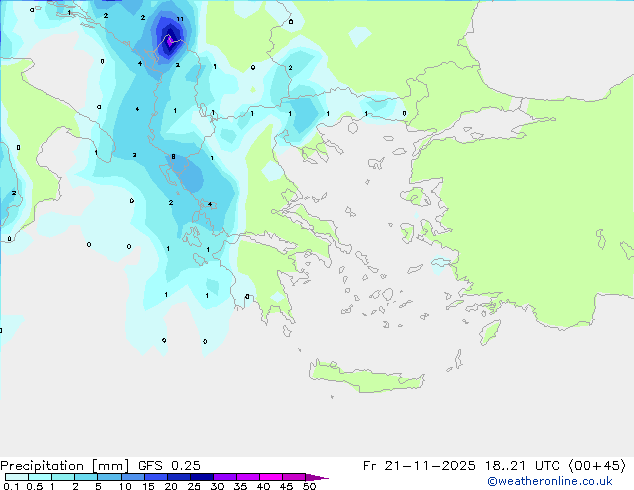Screen dimensions: 634x490
Task: Click the legend tick label '35'
Action: [x=240, y=486]
